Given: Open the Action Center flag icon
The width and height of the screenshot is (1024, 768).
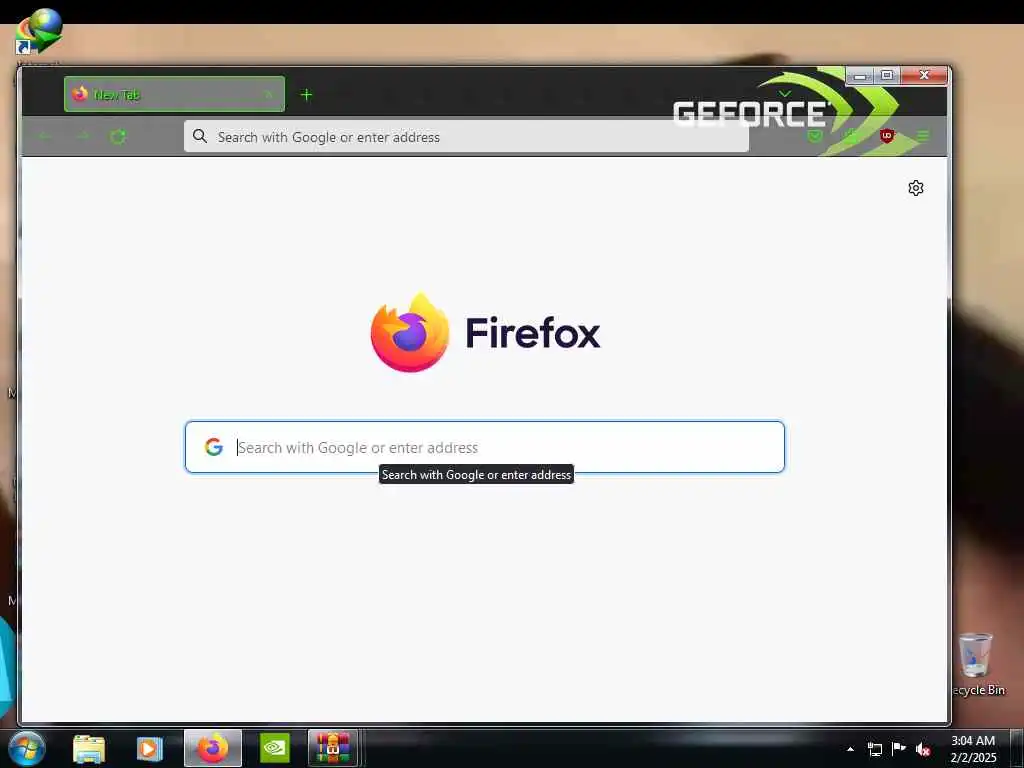Looking at the screenshot, I should pos(899,749).
